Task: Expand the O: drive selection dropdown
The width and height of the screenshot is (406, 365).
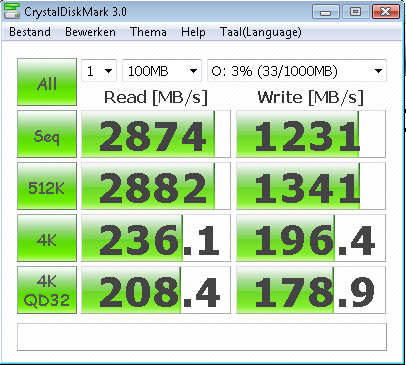Action: [297, 71]
